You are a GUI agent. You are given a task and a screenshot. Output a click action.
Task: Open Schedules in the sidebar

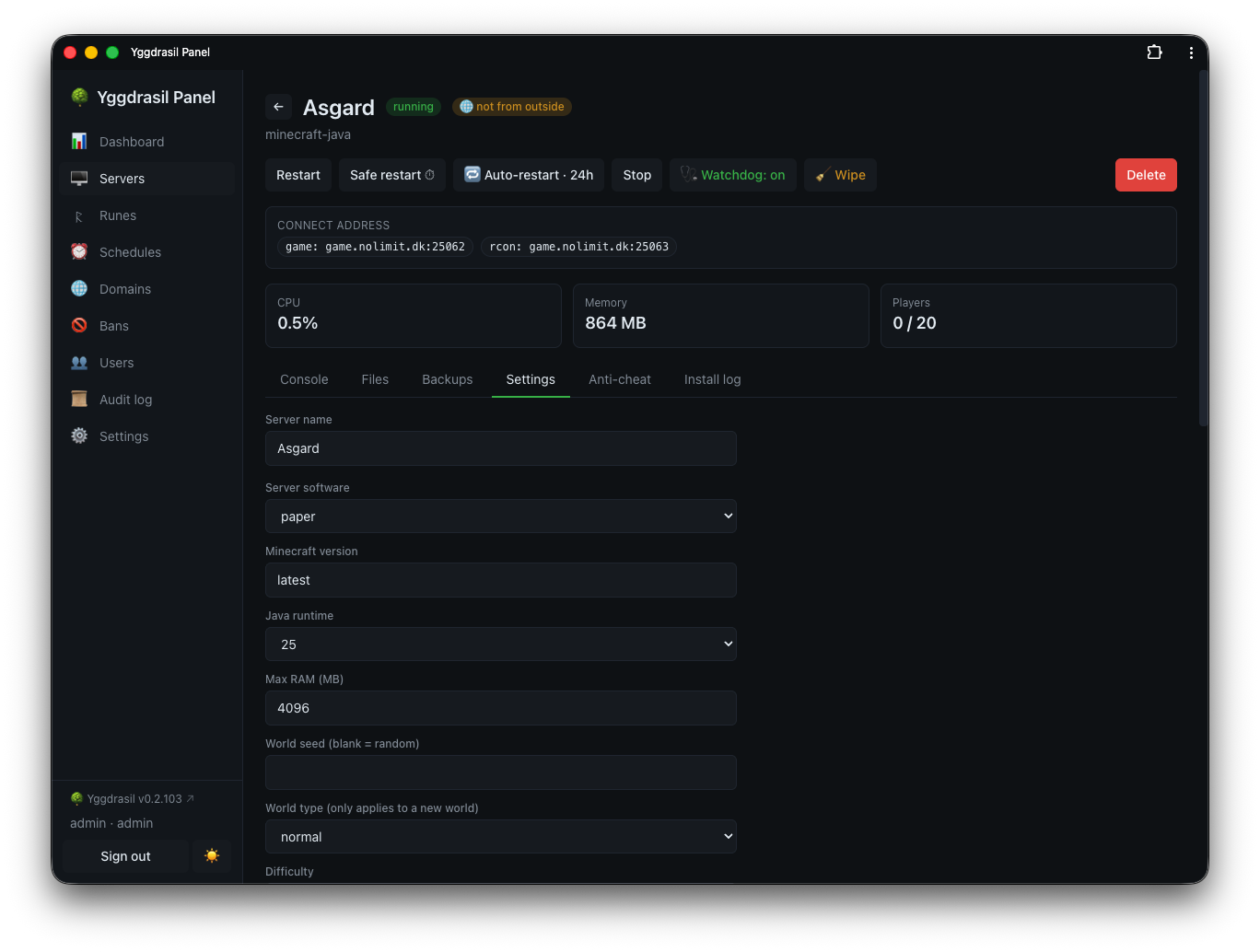point(147,252)
